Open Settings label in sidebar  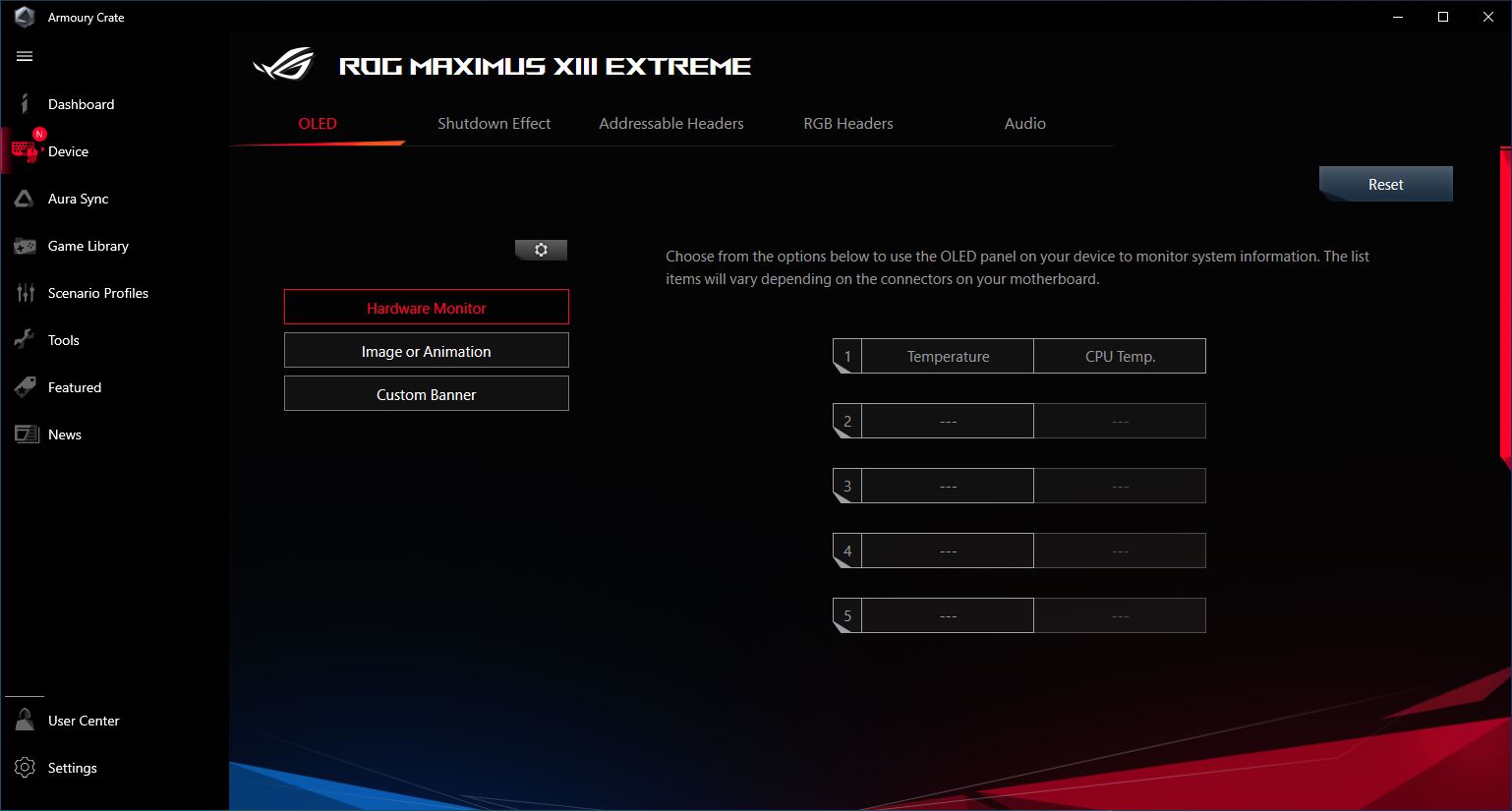point(73,768)
